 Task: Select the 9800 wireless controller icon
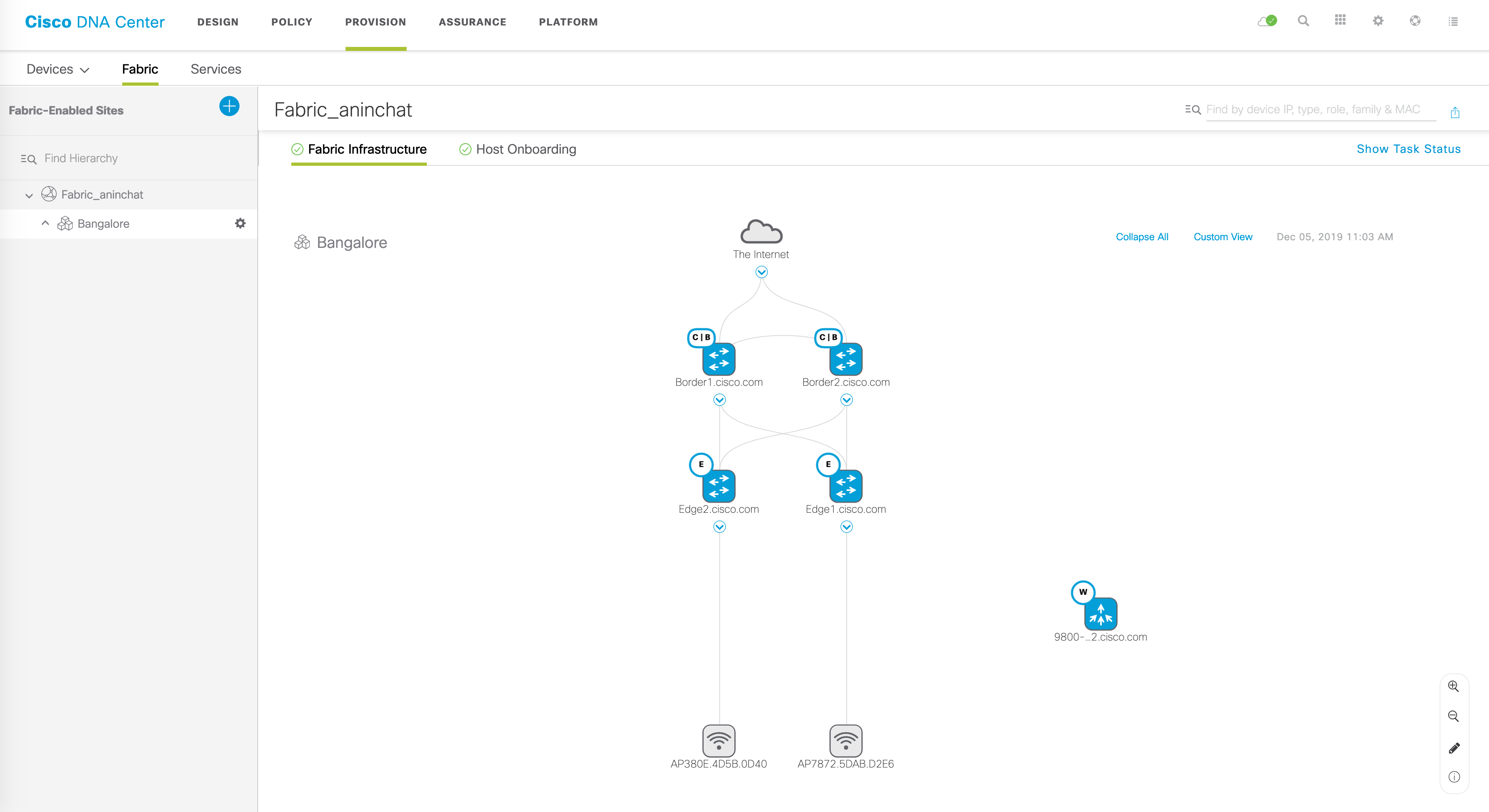point(1101,613)
